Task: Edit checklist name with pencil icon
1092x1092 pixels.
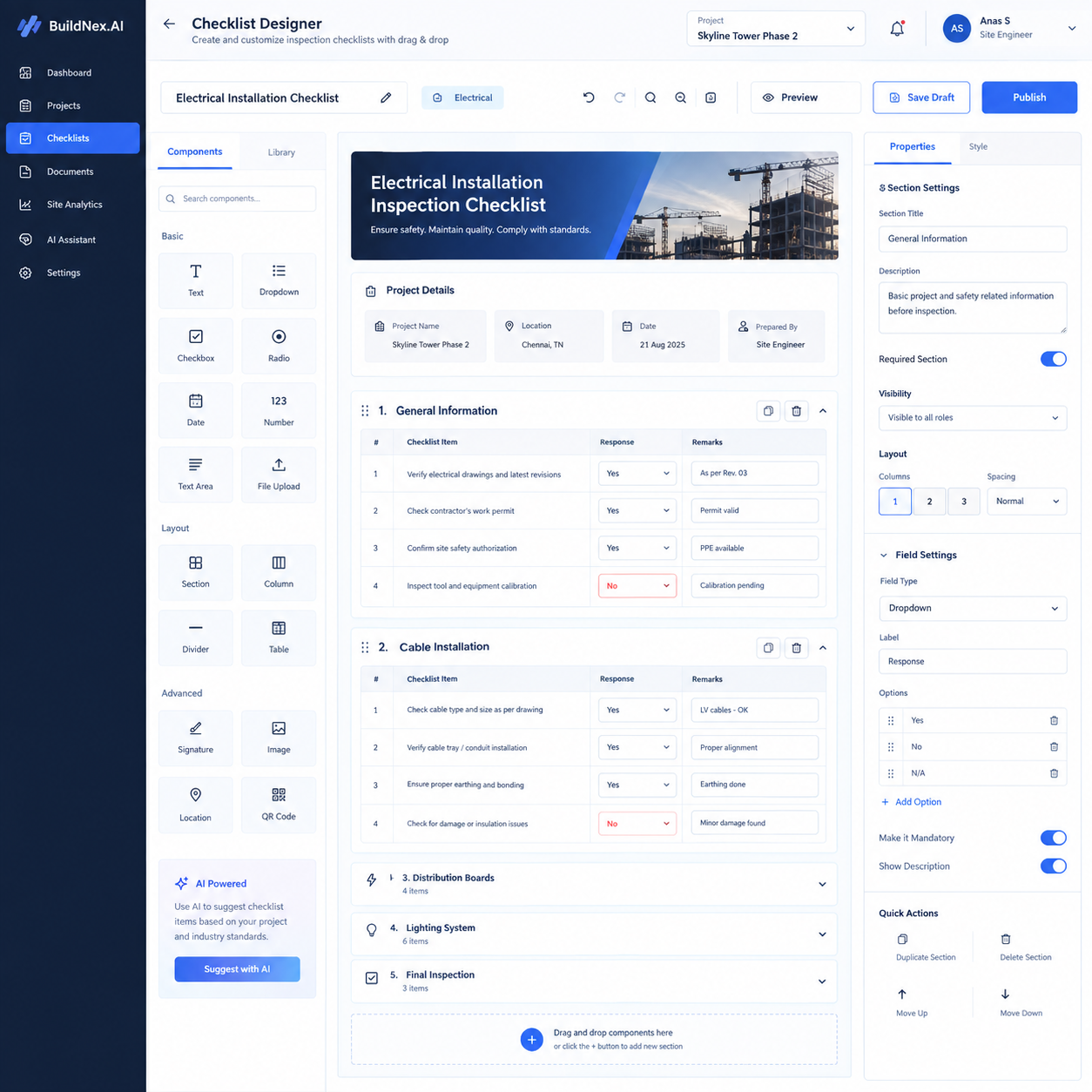Action: pos(386,98)
